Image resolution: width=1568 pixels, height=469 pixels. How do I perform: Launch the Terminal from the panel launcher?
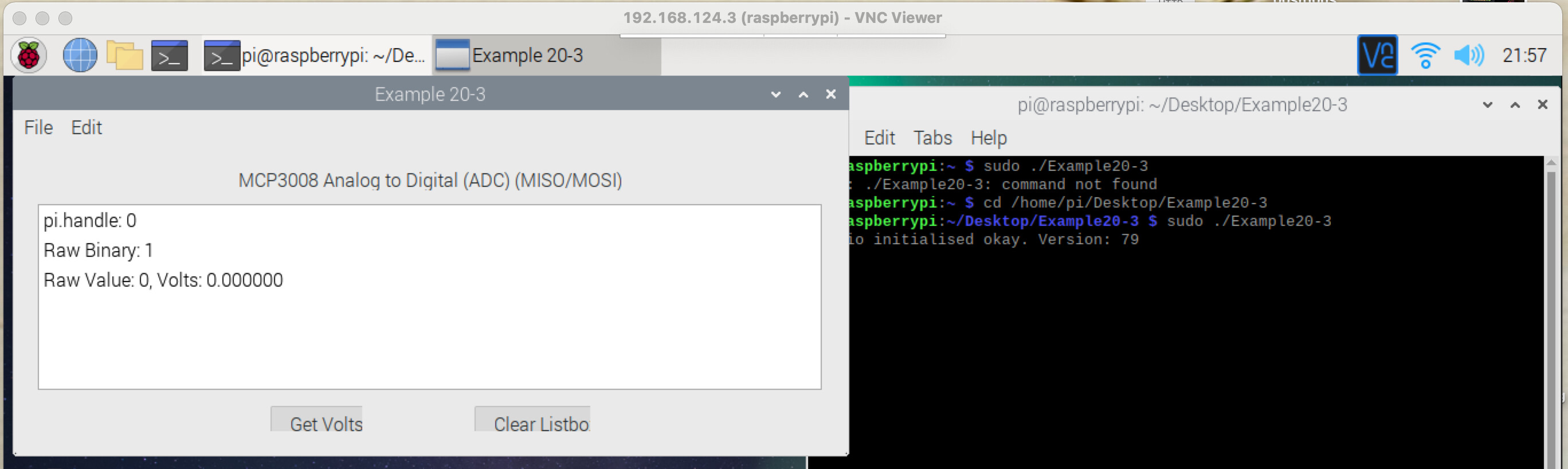tap(169, 56)
